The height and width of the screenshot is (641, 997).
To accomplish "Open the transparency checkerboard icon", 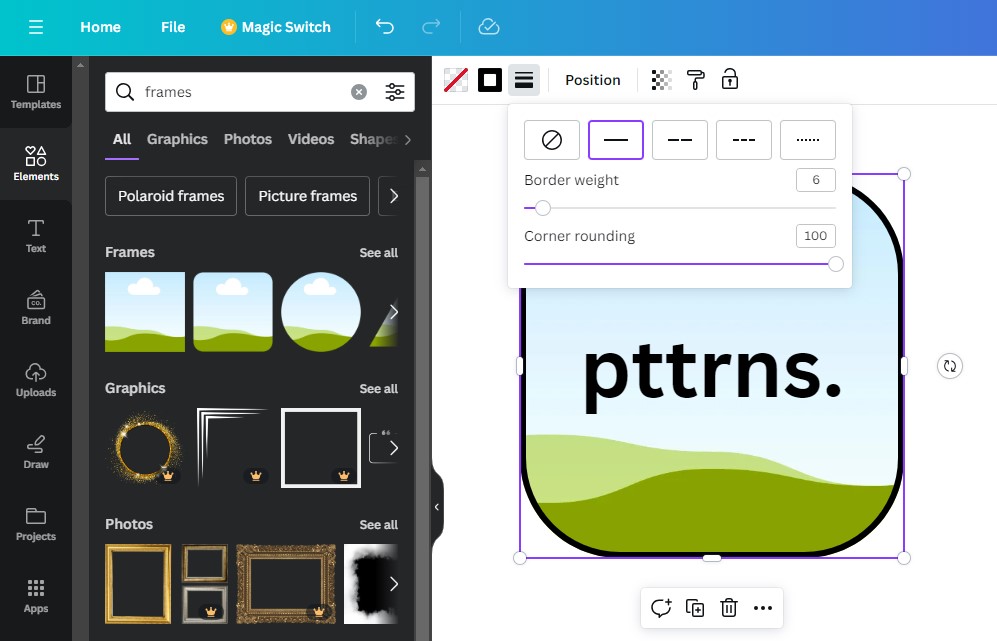I will click(x=661, y=80).
